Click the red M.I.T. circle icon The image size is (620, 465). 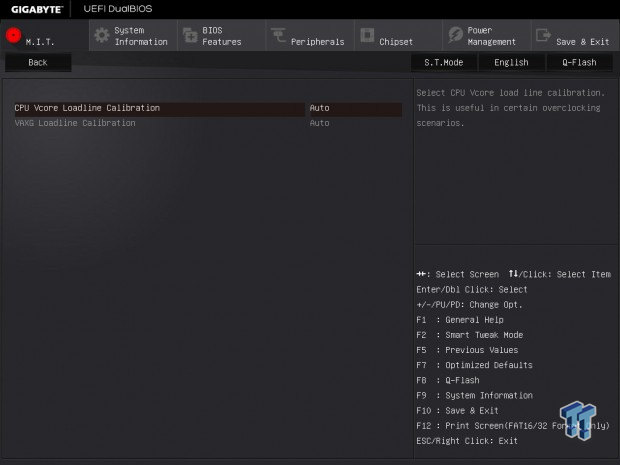click(13, 35)
